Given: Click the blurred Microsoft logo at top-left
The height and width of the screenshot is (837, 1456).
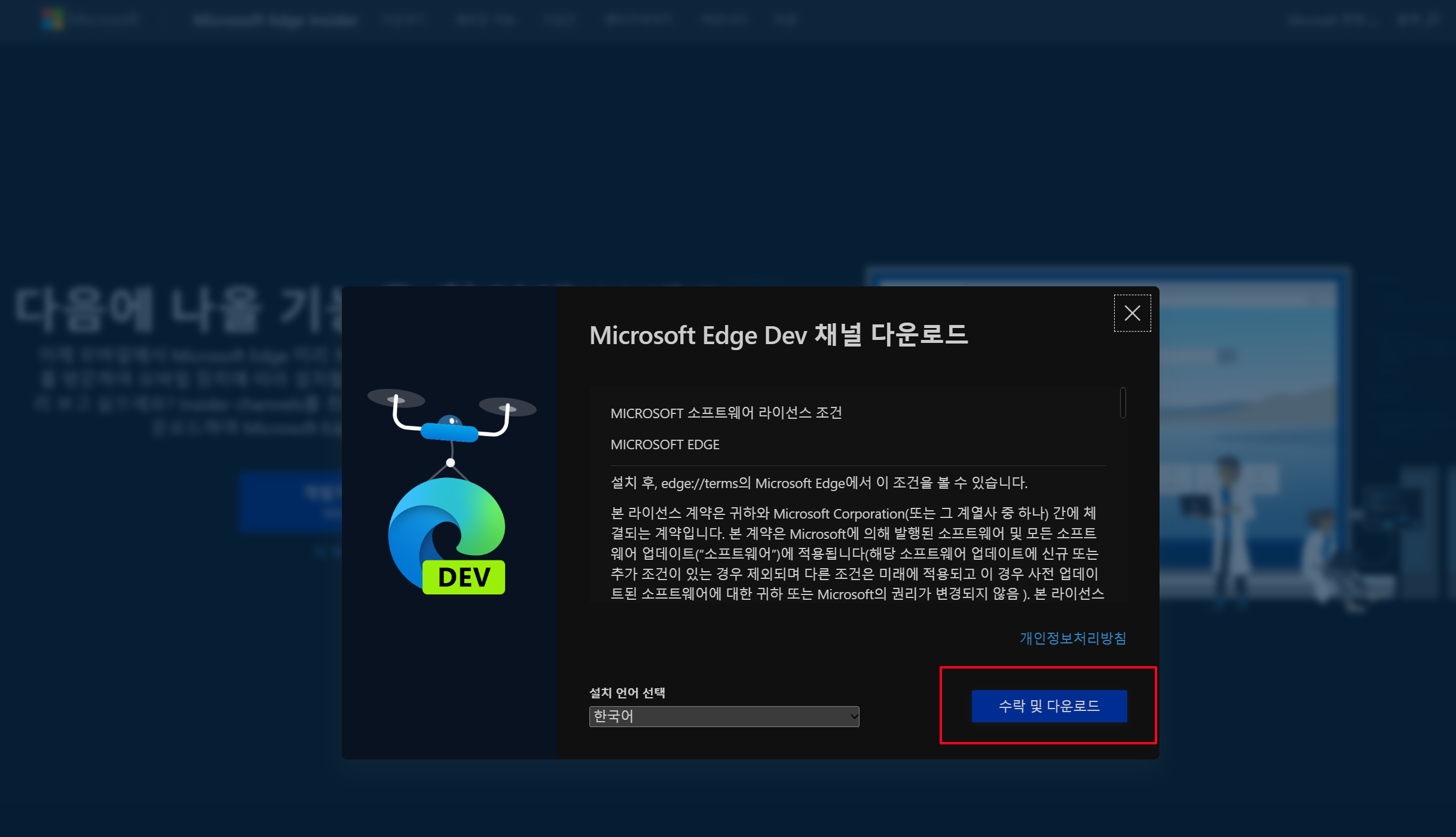Looking at the screenshot, I should click(x=53, y=20).
